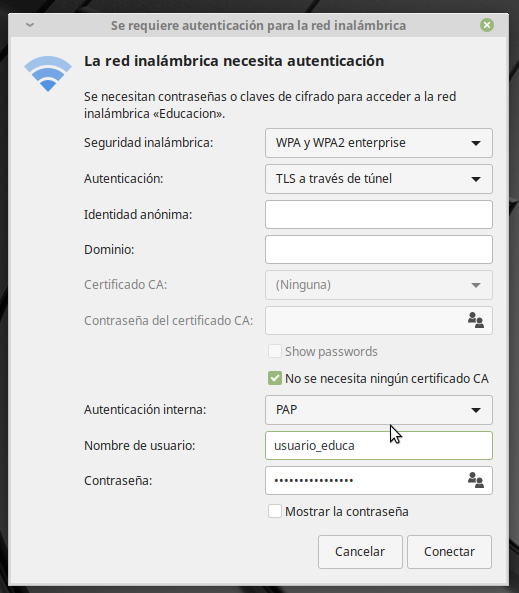This screenshot has height=593, width=519.
Task: Uncheck No se necesita ningún certificado CA
Action: pyautogui.click(x=275, y=378)
